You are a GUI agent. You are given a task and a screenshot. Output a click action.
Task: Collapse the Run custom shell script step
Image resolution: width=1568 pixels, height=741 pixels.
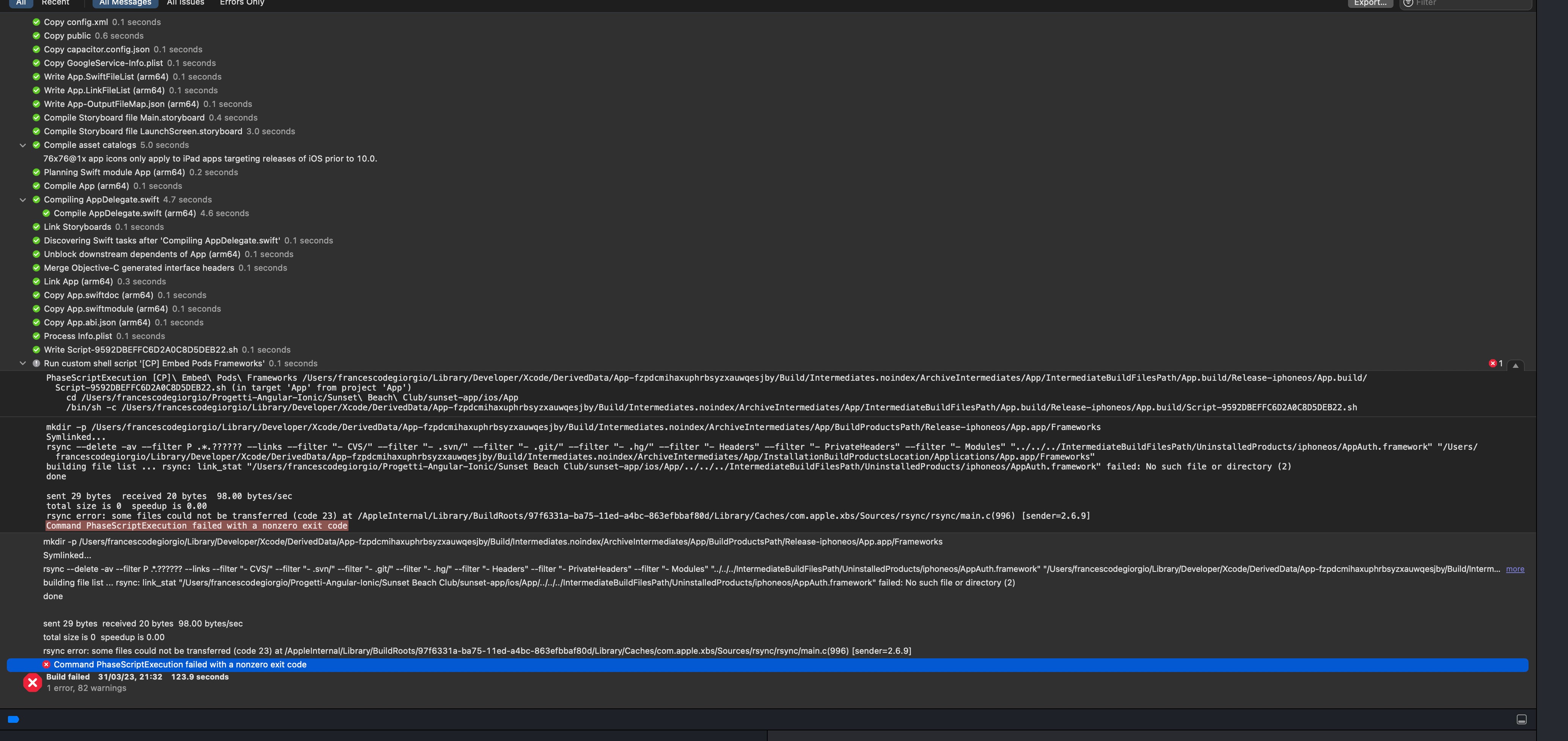coord(23,363)
